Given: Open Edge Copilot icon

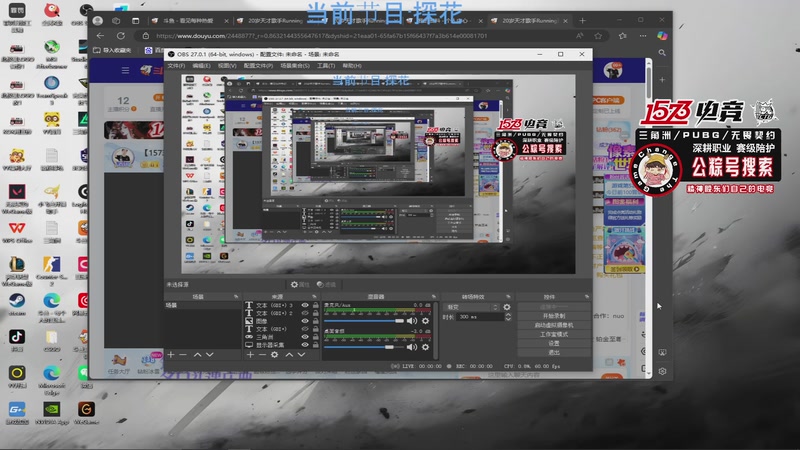Looking at the screenshot, I should tap(662, 36).
